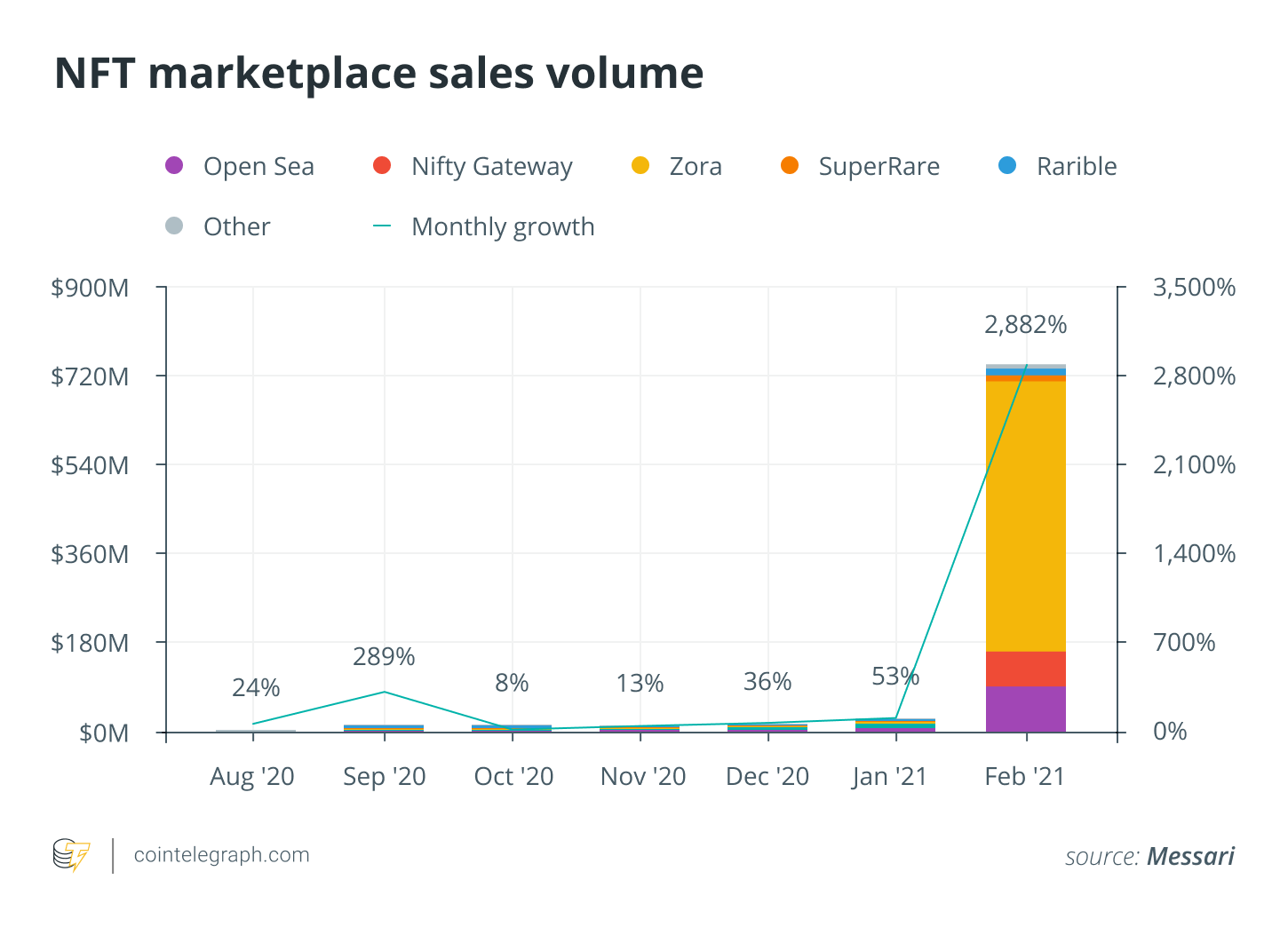Click the 24% growth data label
Viewport: 1288px width, 927px height.
click(x=256, y=688)
